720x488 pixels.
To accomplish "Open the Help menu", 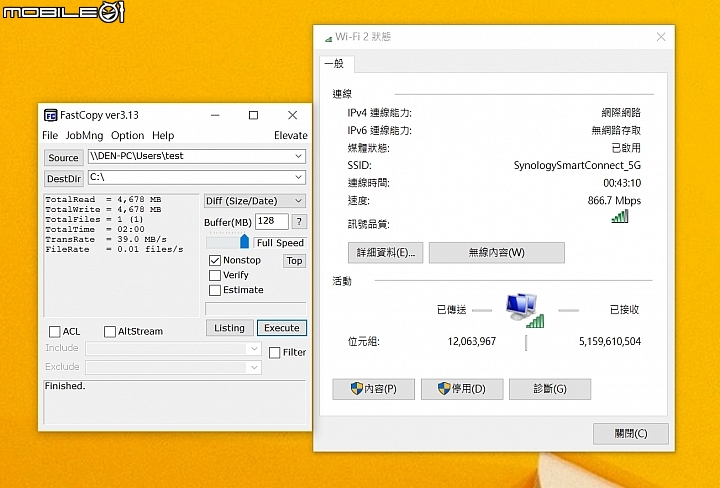I will 163,135.
